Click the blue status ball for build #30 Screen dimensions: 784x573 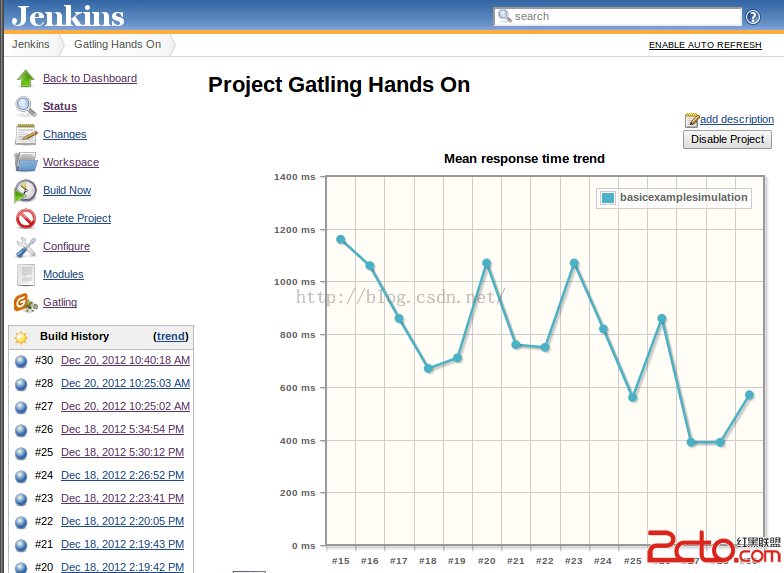(21, 361)
